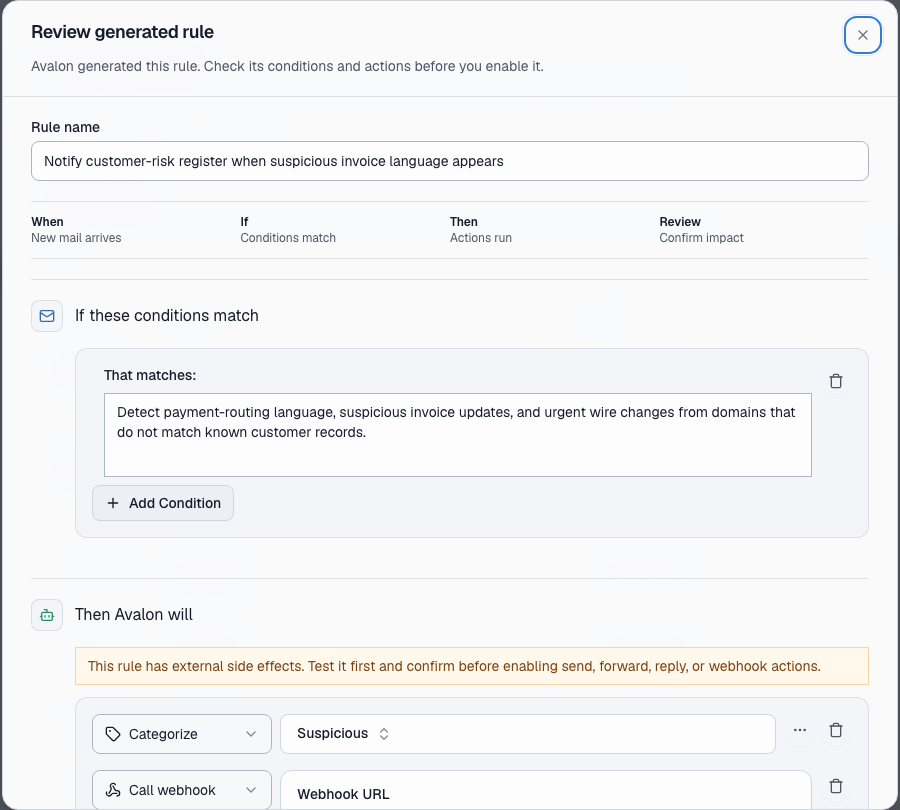900x810 pixels.
Task: Expand the Categorize action type dropdown
Action: [182, 734]
